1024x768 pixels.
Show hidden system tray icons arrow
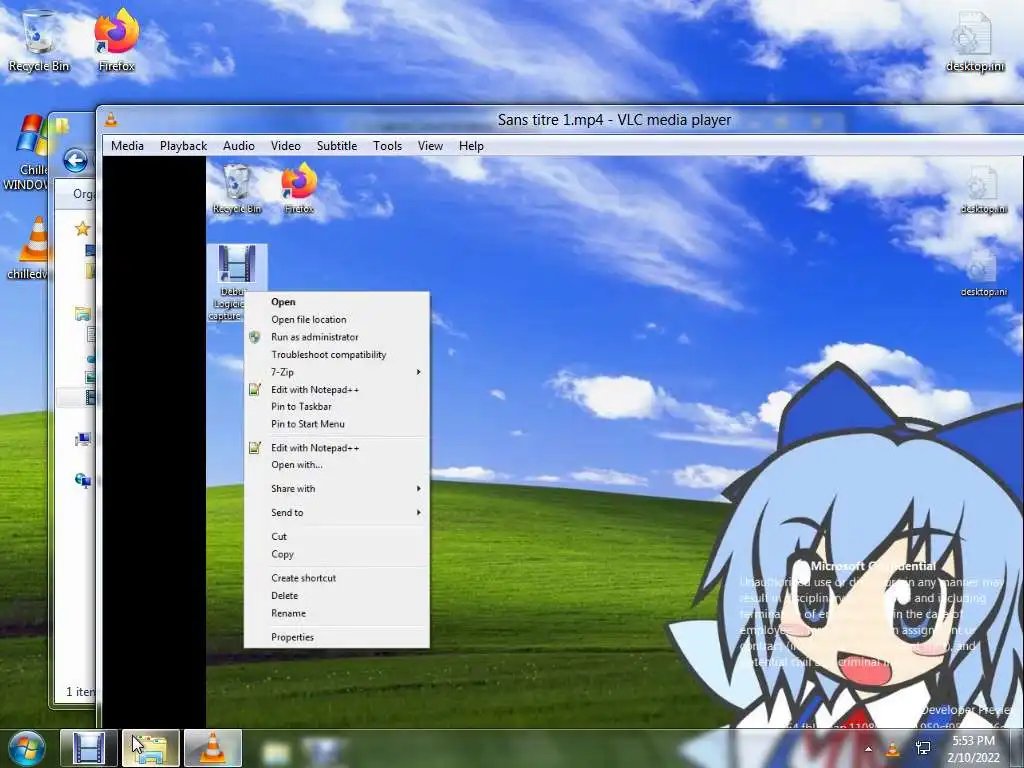(868, 749)
